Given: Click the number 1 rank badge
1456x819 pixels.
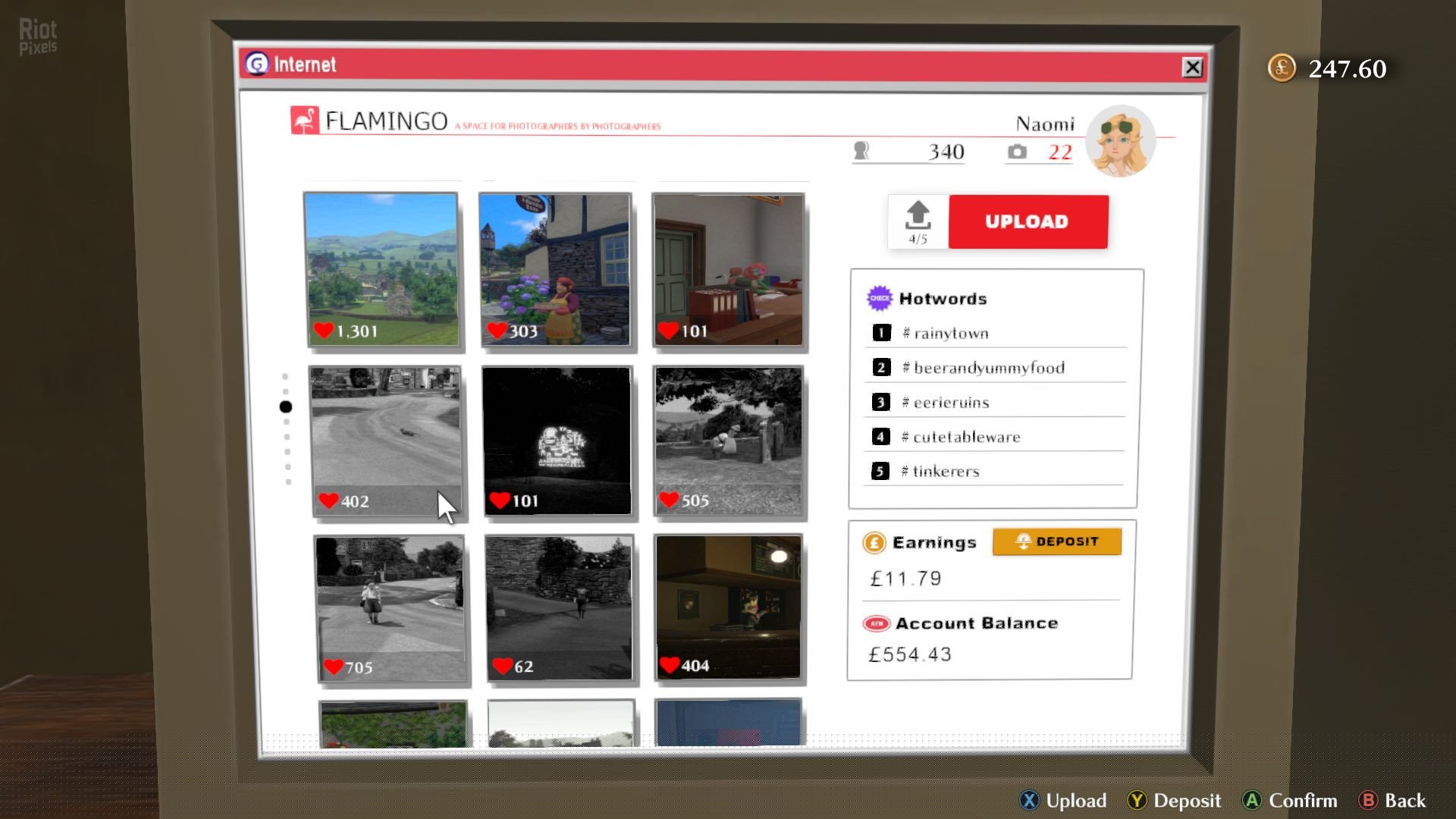Looking at the screenshot, I should (x=881, y=332).
